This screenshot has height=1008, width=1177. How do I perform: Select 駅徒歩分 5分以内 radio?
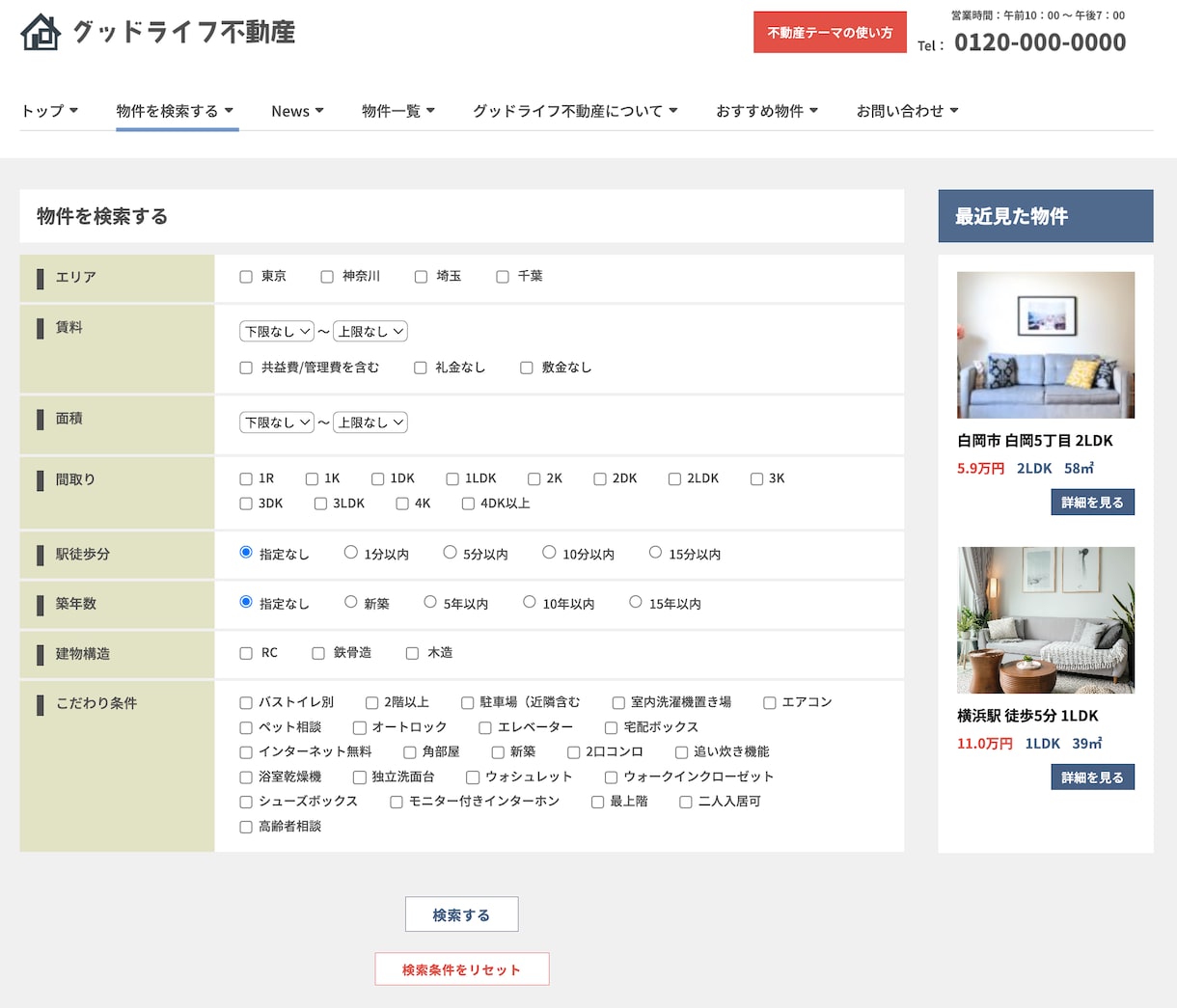(x=450, y=553)
